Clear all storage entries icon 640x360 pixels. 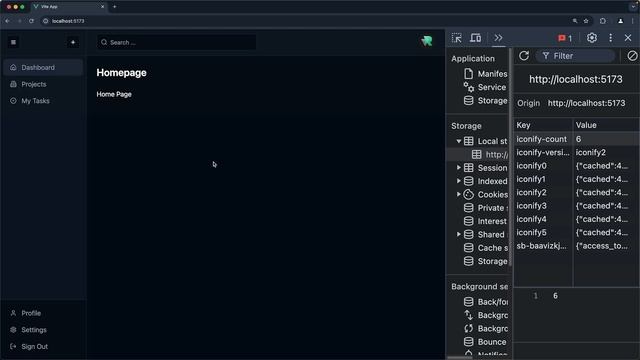pos(632,56)
